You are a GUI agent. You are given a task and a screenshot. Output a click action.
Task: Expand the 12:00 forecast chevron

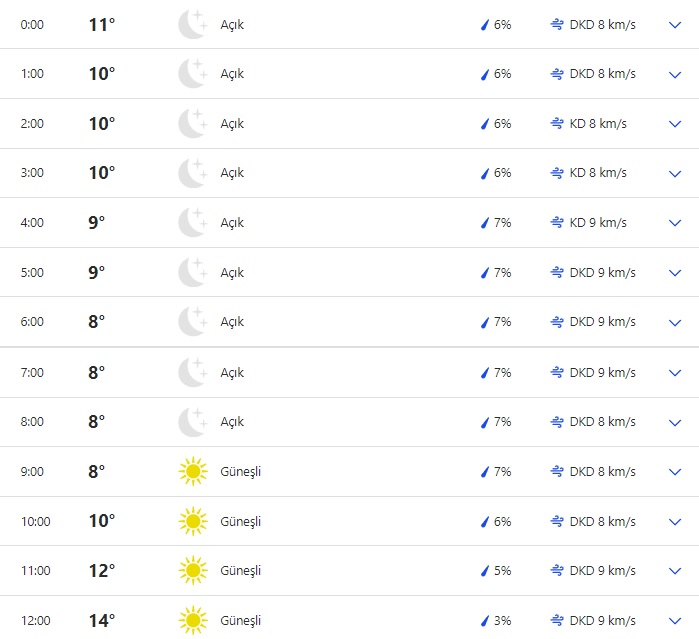click(x=674, y=620)
